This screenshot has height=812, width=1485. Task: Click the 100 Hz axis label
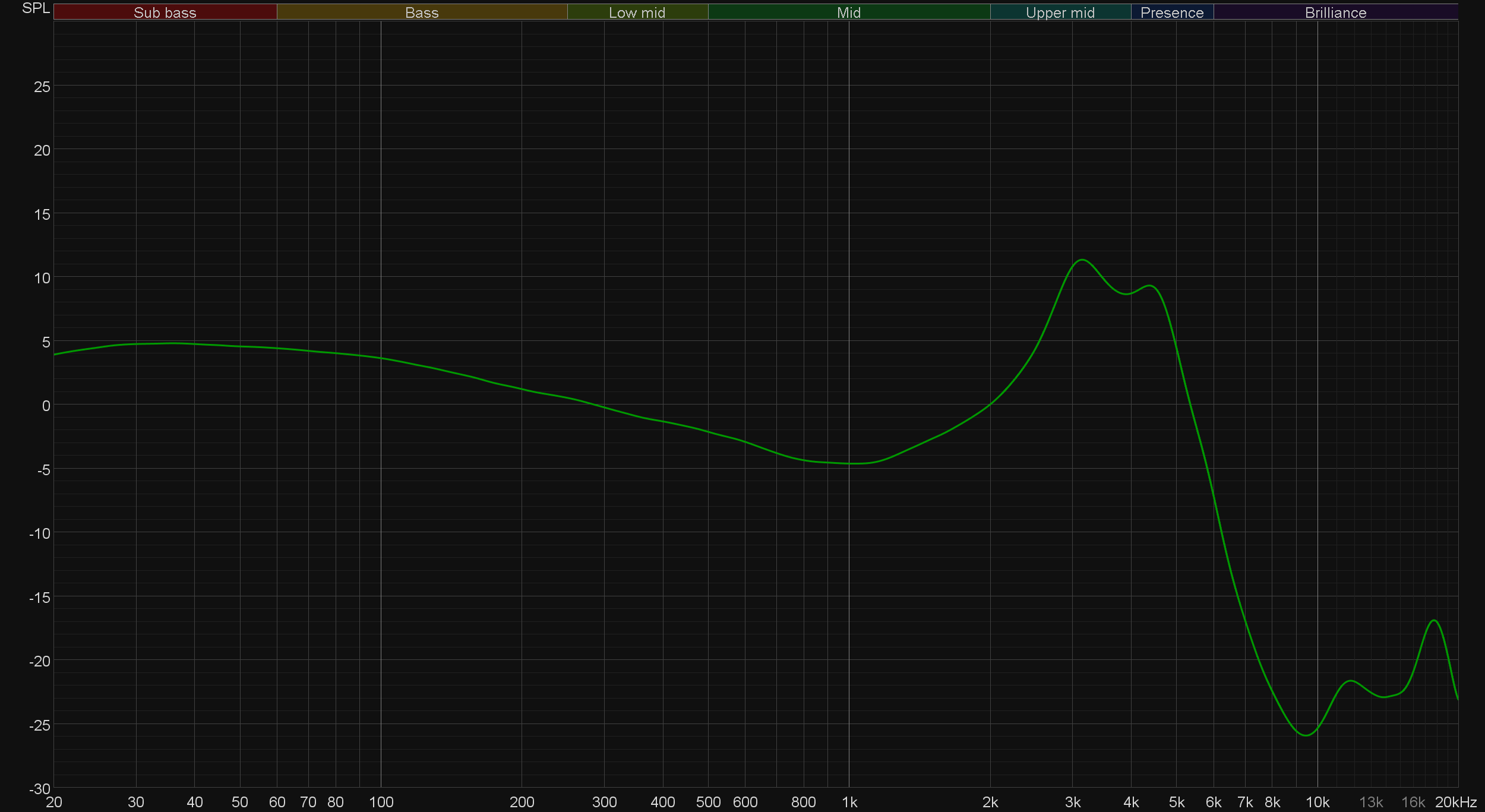click(381, 802)
